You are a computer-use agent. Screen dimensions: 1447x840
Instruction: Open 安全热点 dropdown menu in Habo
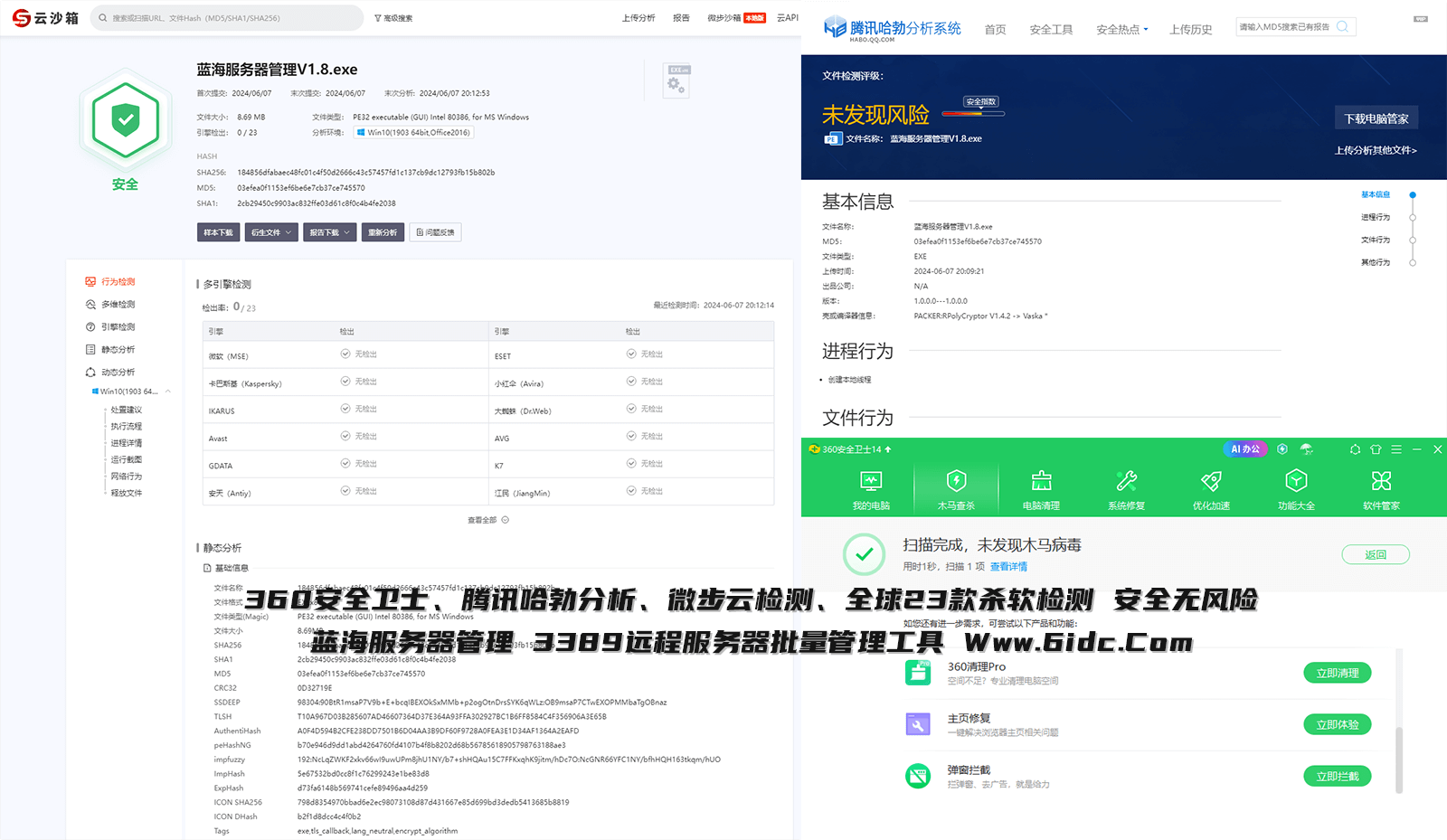[1122, 30]
